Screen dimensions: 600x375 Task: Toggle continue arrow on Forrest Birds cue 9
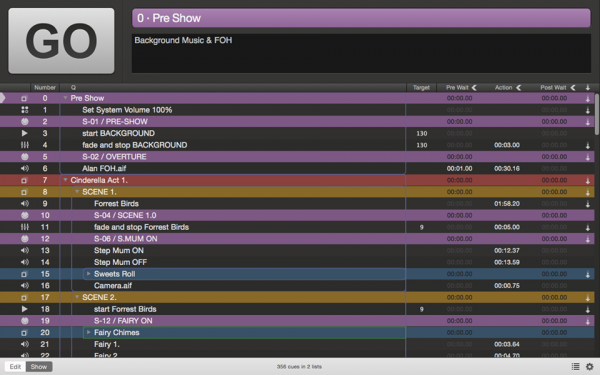588,204
